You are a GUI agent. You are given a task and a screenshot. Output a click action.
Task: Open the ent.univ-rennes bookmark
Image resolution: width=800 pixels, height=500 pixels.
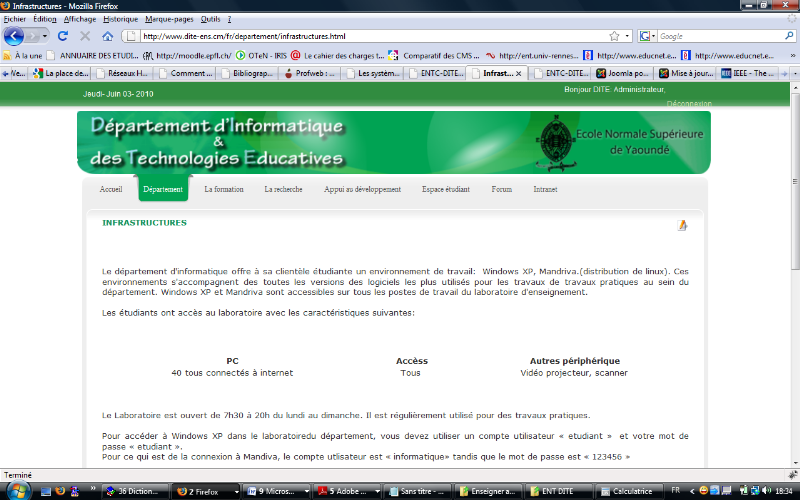(x=532, y=55)
